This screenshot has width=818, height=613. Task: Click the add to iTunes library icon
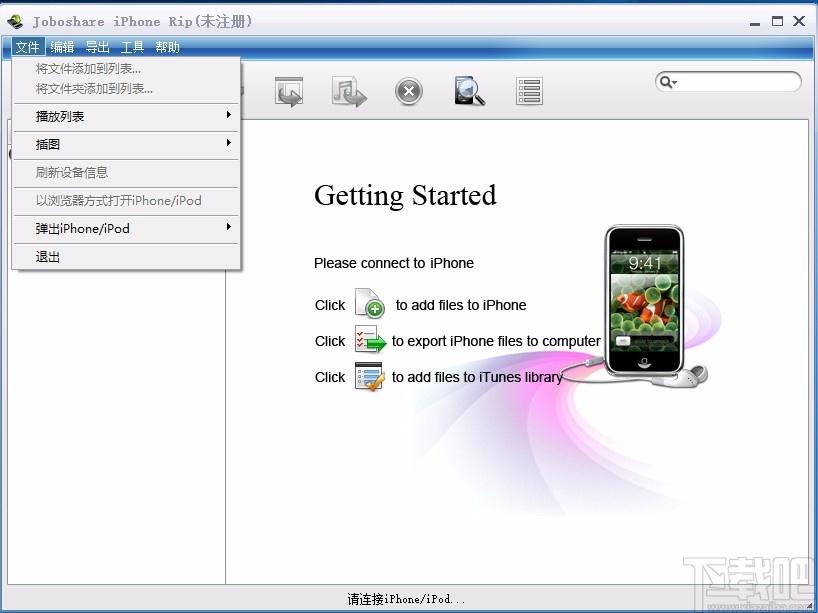[x=370, y=376]
